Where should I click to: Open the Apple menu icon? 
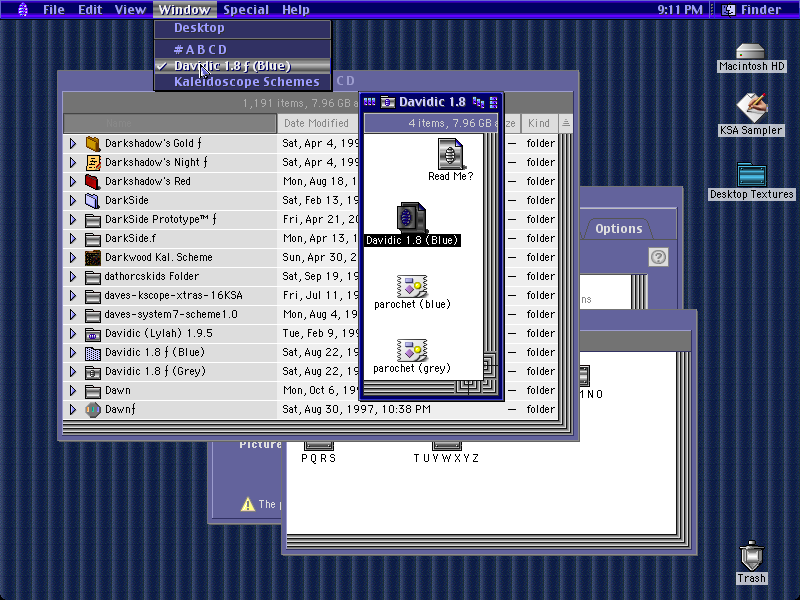tap(23, 10)
